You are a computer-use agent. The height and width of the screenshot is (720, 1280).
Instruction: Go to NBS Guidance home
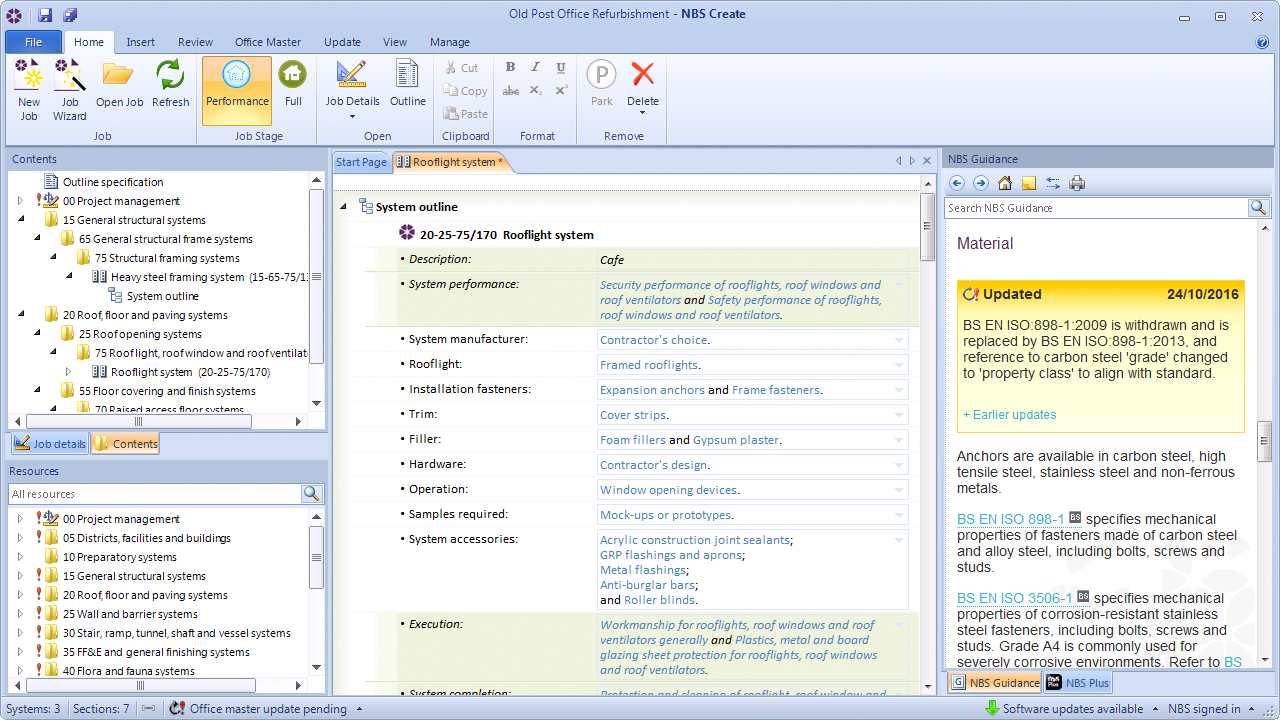click(1005, 183)
